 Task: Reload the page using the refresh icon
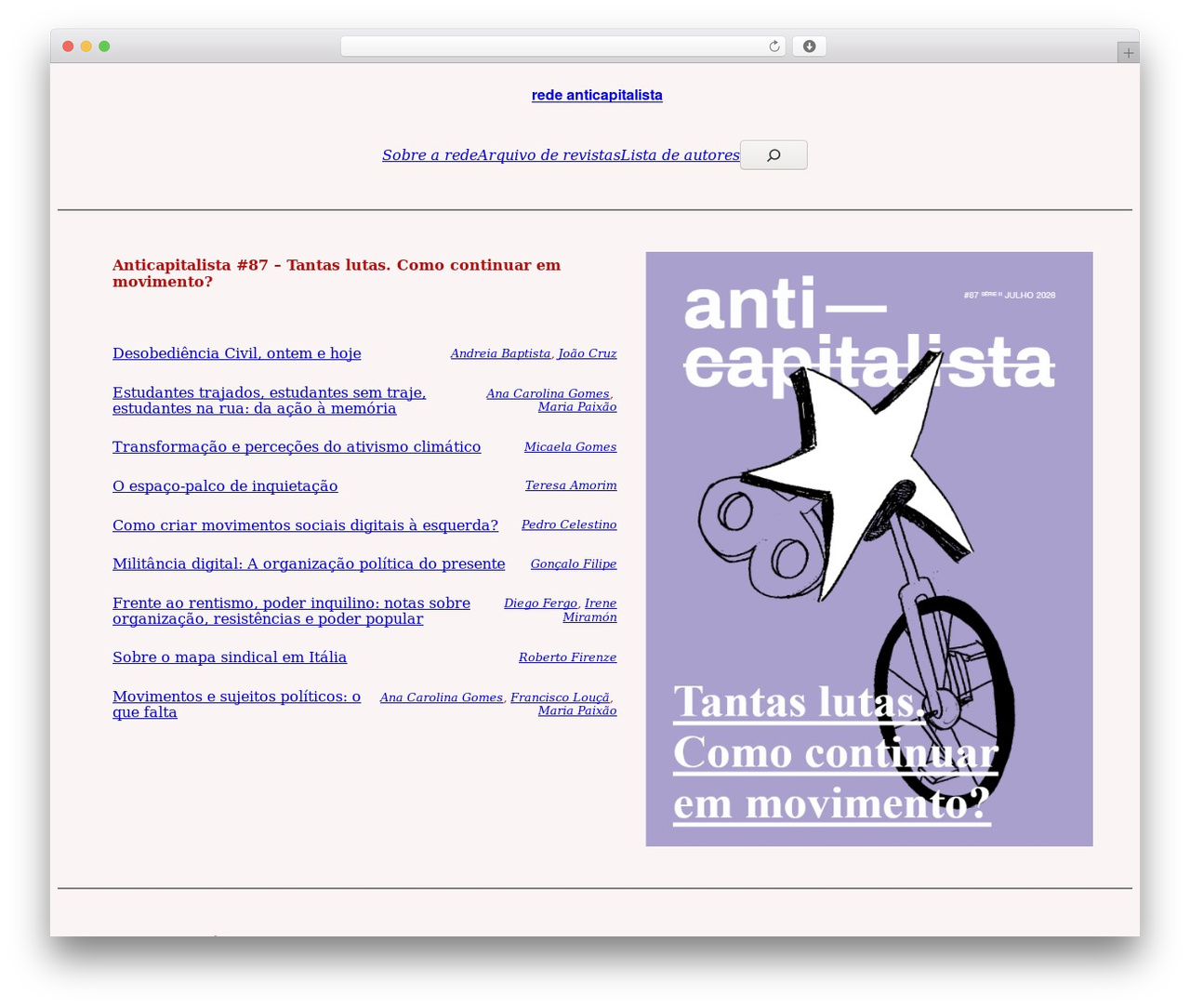[773, 46]
